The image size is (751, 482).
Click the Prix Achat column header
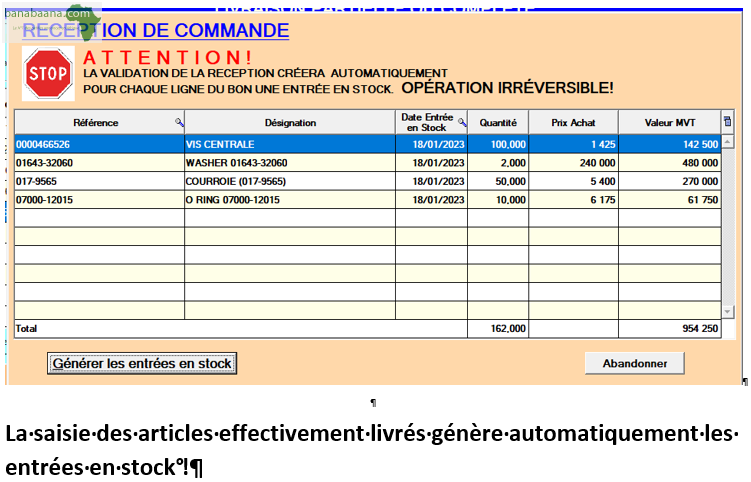[573, 123]
